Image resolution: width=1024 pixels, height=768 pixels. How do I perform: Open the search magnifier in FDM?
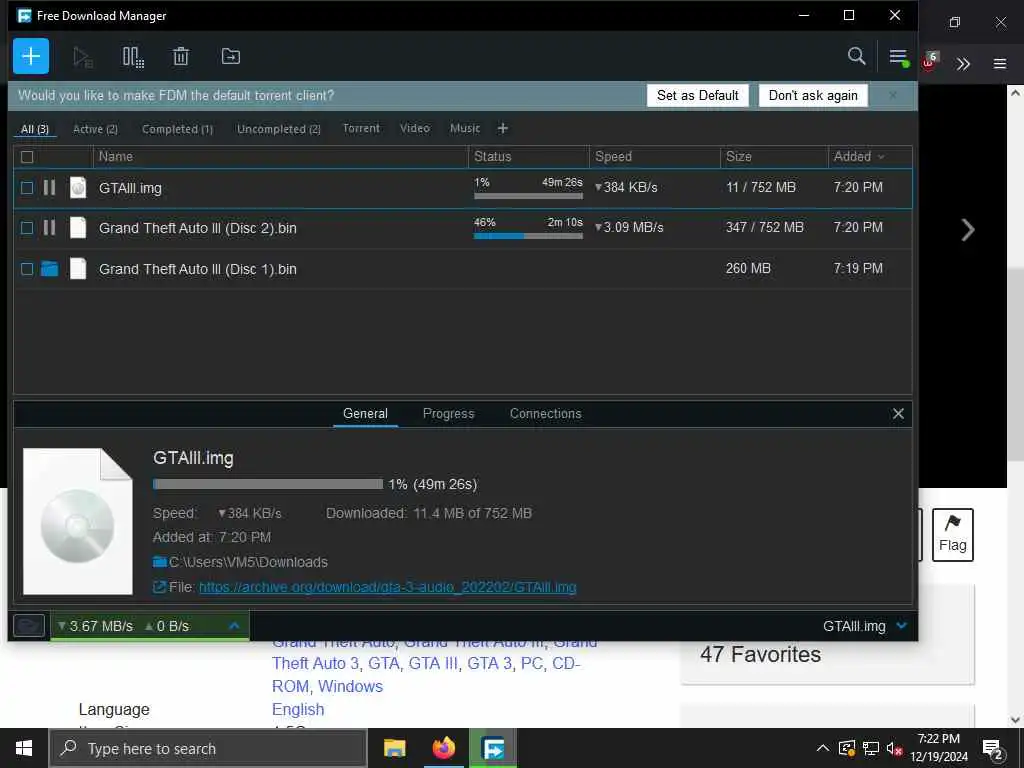click(x=856, y=56)
